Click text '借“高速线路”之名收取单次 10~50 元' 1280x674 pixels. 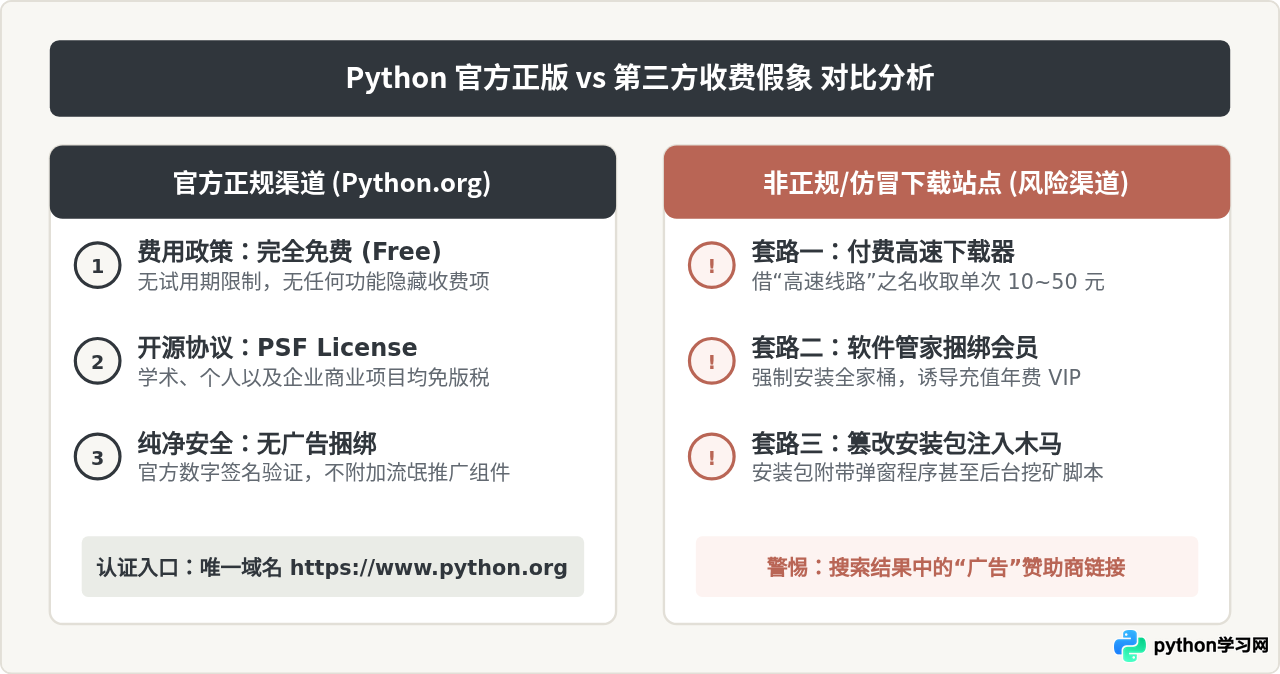(x=928, y=282)
